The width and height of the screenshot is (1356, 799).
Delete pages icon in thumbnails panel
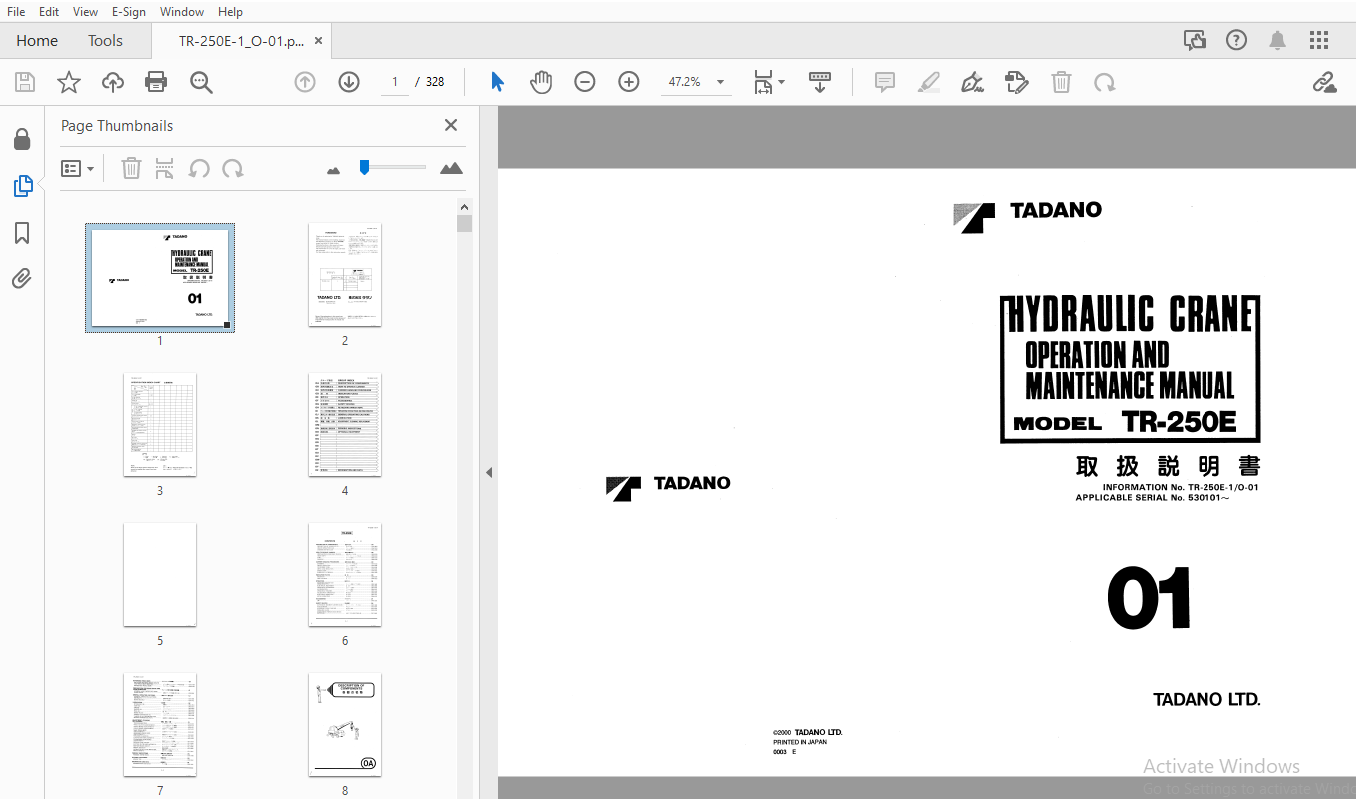click(x=131, y=168)
